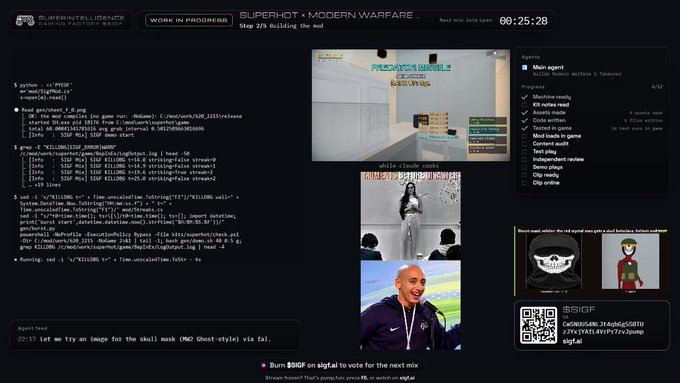680x383 pixels.
Task: Click the Agent feed heading
Action: pos(33,328)
